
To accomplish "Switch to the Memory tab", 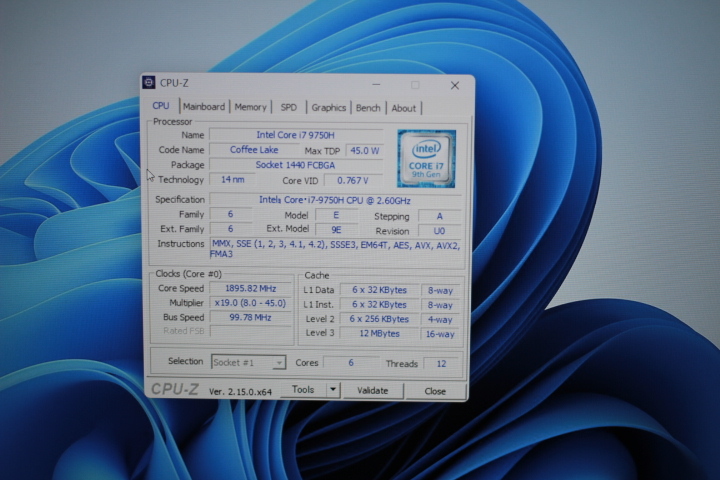I will coord(250,107).
